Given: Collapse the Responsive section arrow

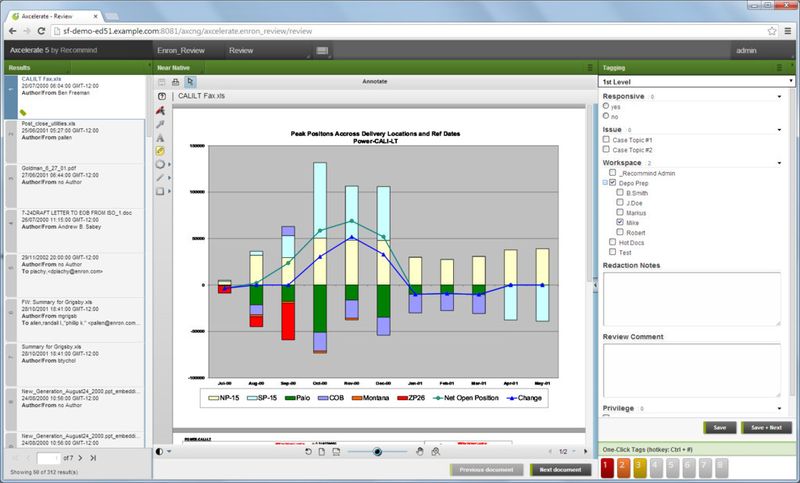Looking at the screenshot, I should click(x=779, y=96).
